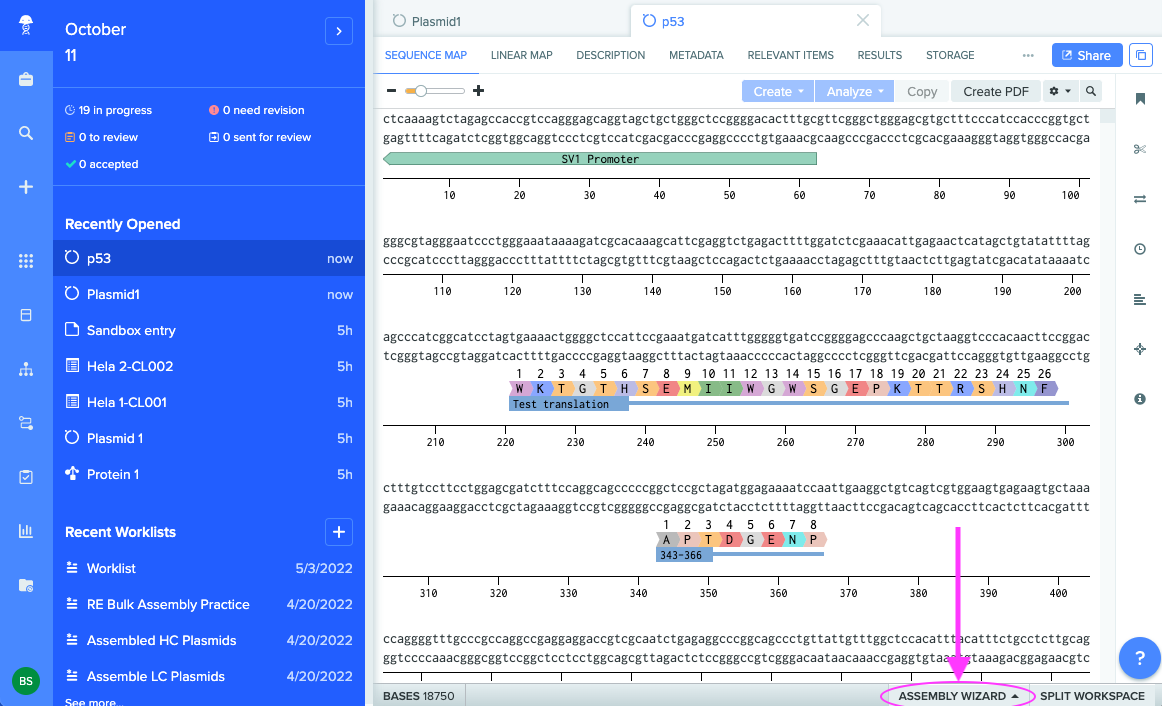Open the three-dots more tabs menu
The image size is (1162, 706).
[x=1028, y=56]
